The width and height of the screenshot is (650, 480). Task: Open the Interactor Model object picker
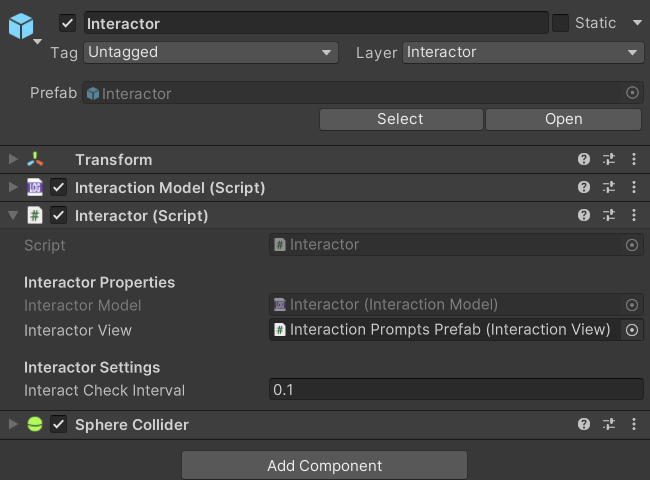tap(632, 305)
